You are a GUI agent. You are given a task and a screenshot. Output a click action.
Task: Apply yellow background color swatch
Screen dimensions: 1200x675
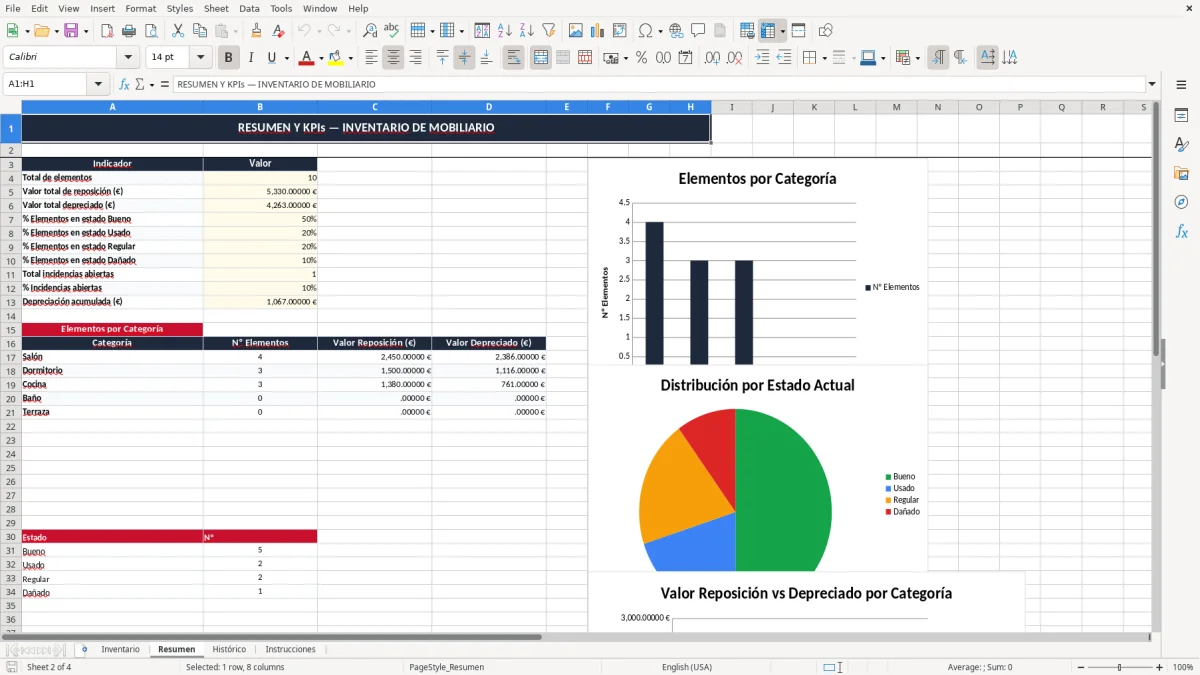pos(336,58)
